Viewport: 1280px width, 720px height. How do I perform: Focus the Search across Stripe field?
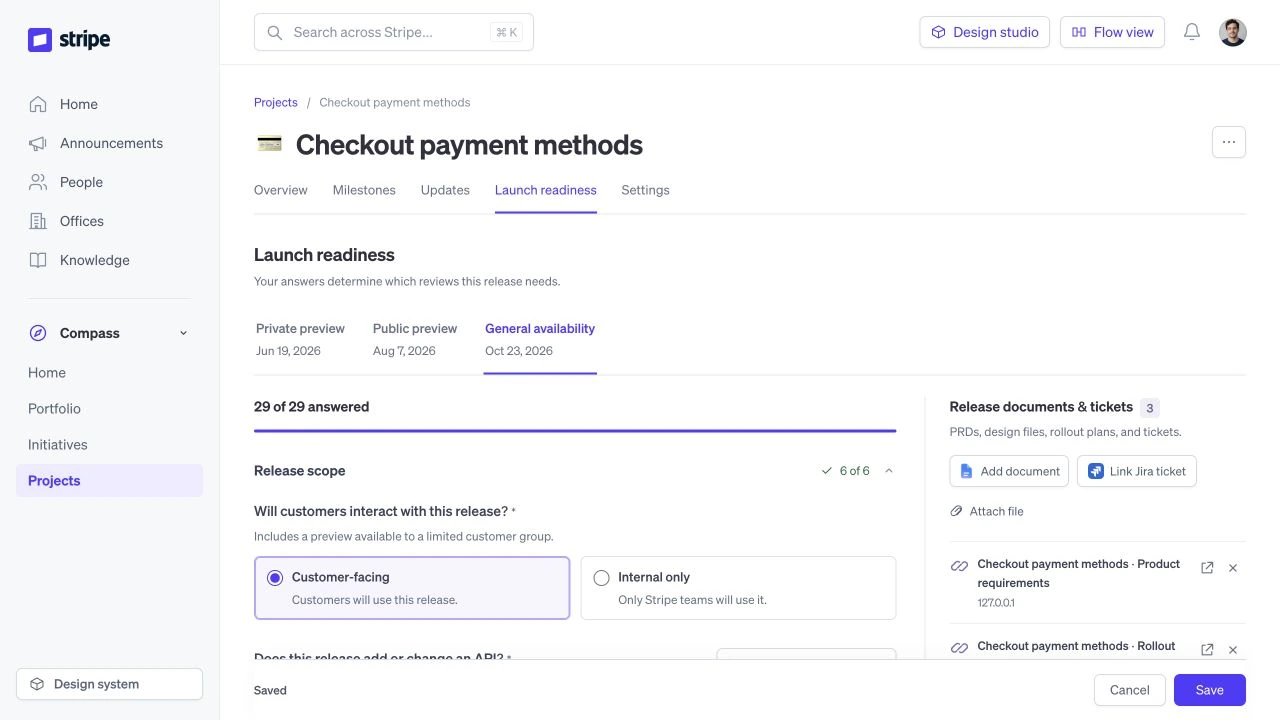coord(394,32)
